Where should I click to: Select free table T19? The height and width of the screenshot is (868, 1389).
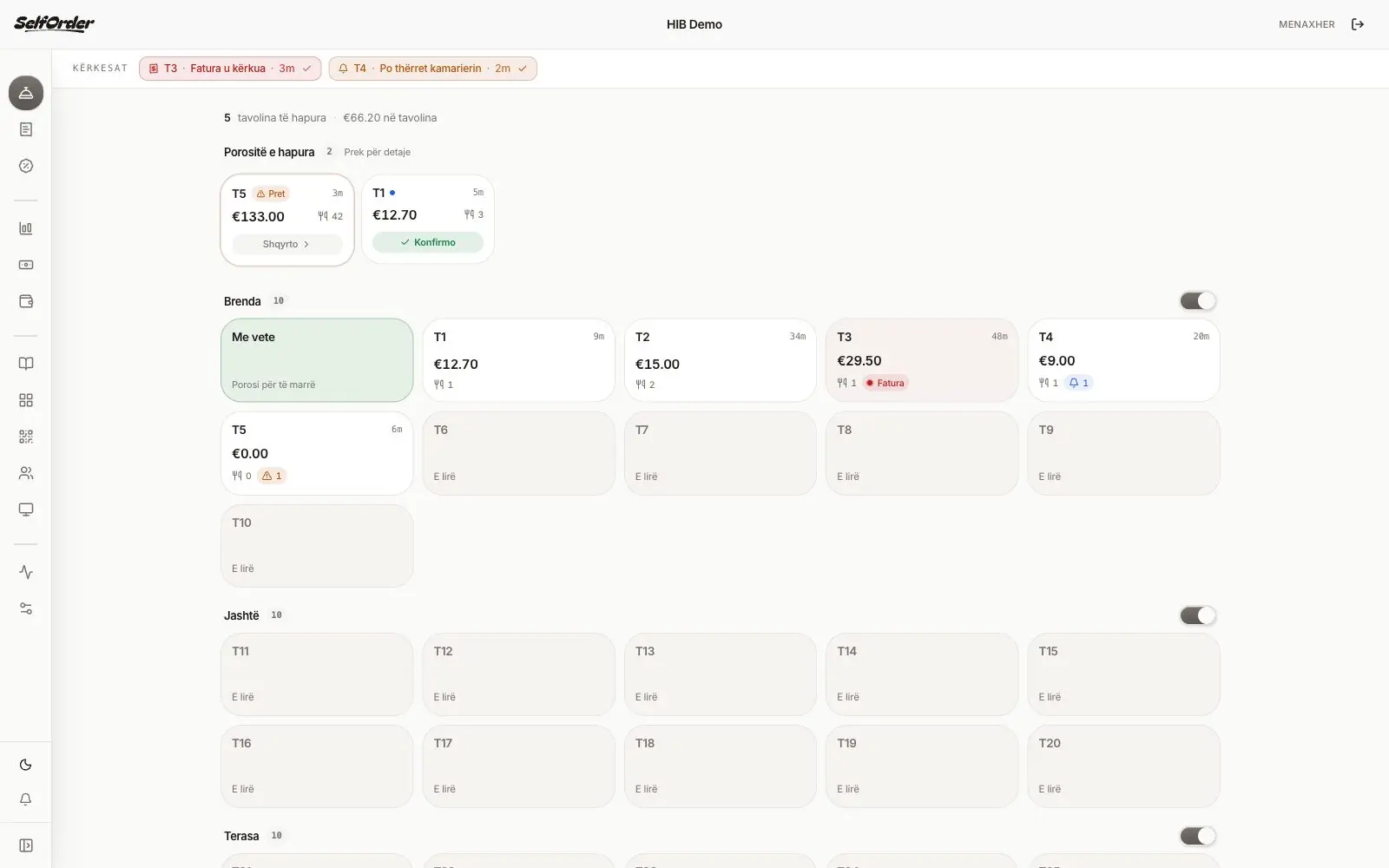point(922,766)
